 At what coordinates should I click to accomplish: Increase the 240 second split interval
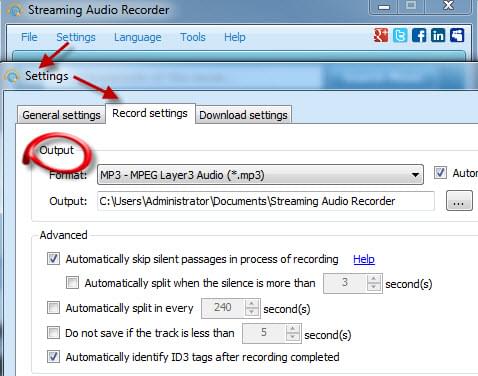pos(252,303)
